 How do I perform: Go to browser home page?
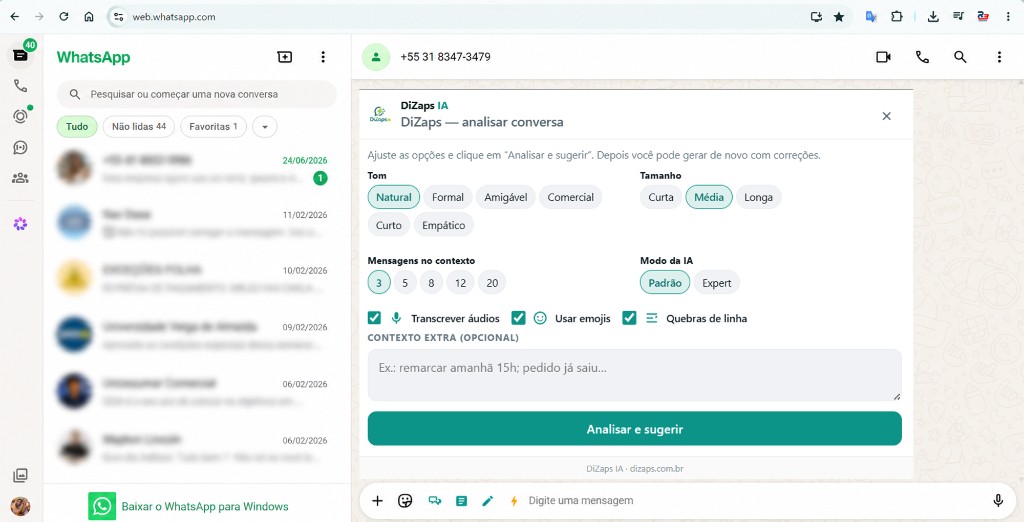click(89, 17)
